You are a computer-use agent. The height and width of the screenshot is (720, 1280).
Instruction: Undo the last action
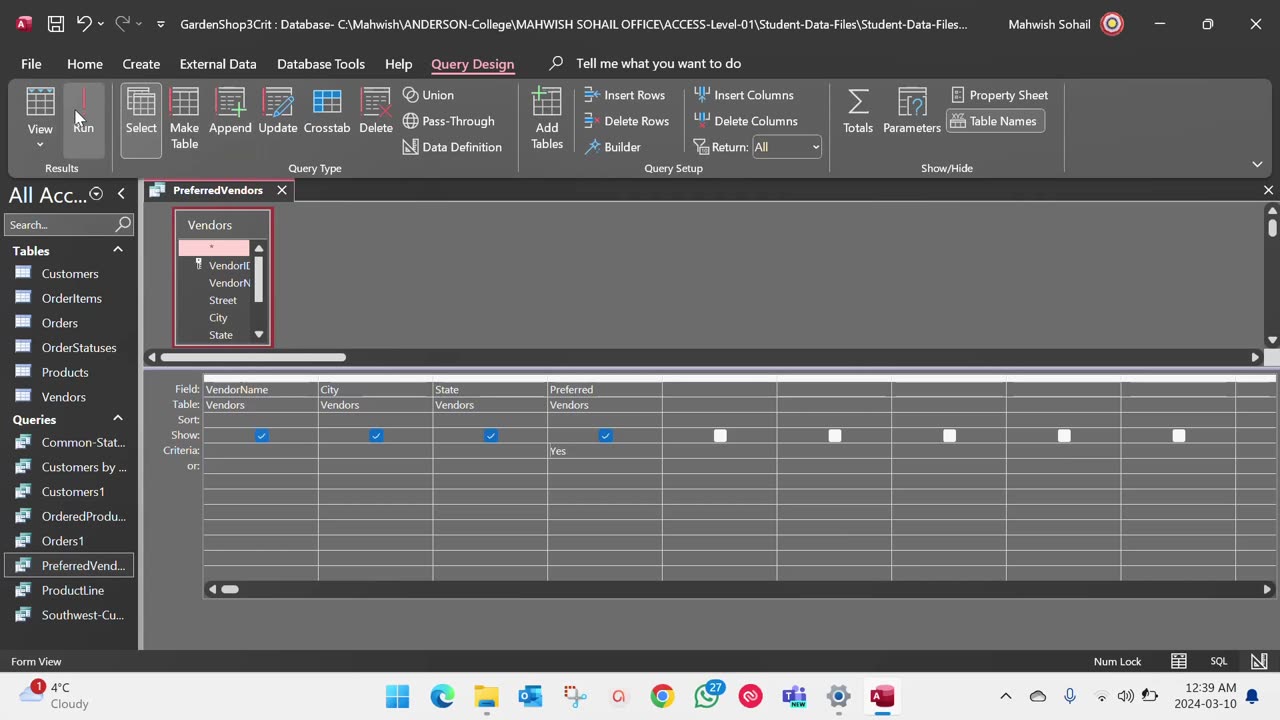coord(84,24)
